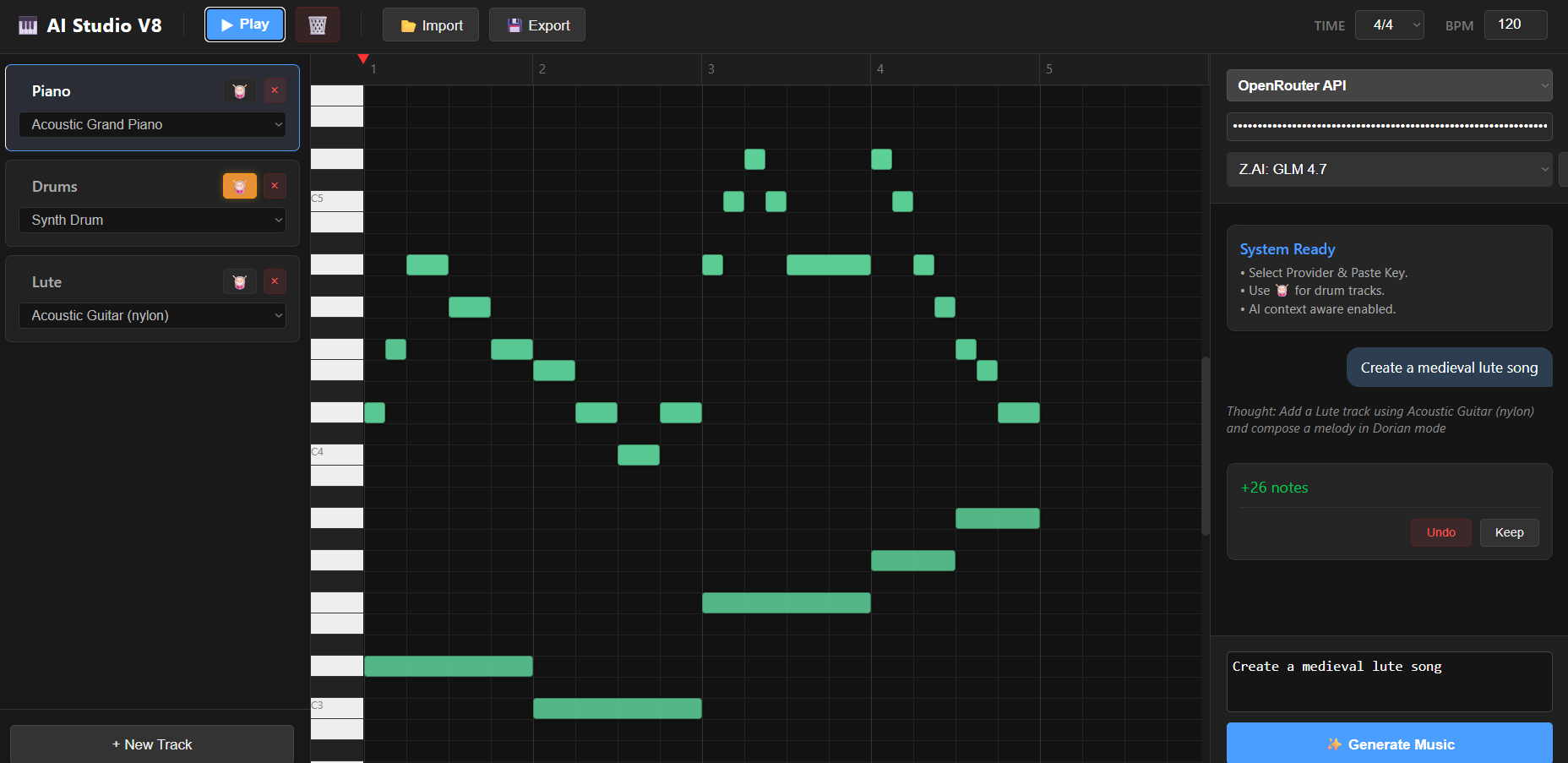Viewport: 1568px width, 763px height.
Task: Sound the C3 piano key
Action: click(337, 708)
